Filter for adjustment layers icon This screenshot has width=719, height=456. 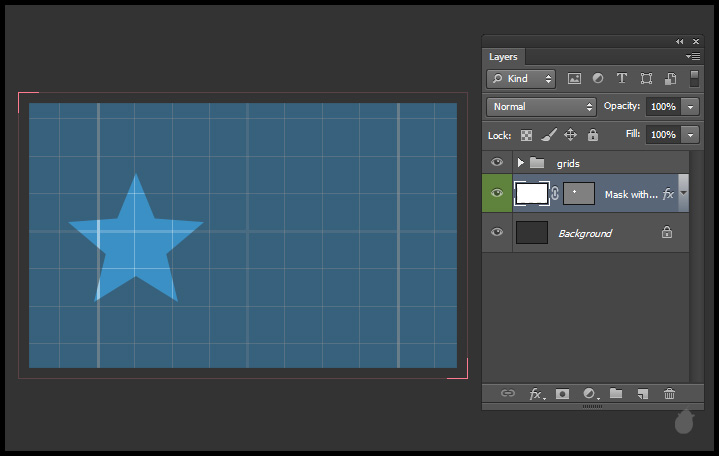pos(598,78)
